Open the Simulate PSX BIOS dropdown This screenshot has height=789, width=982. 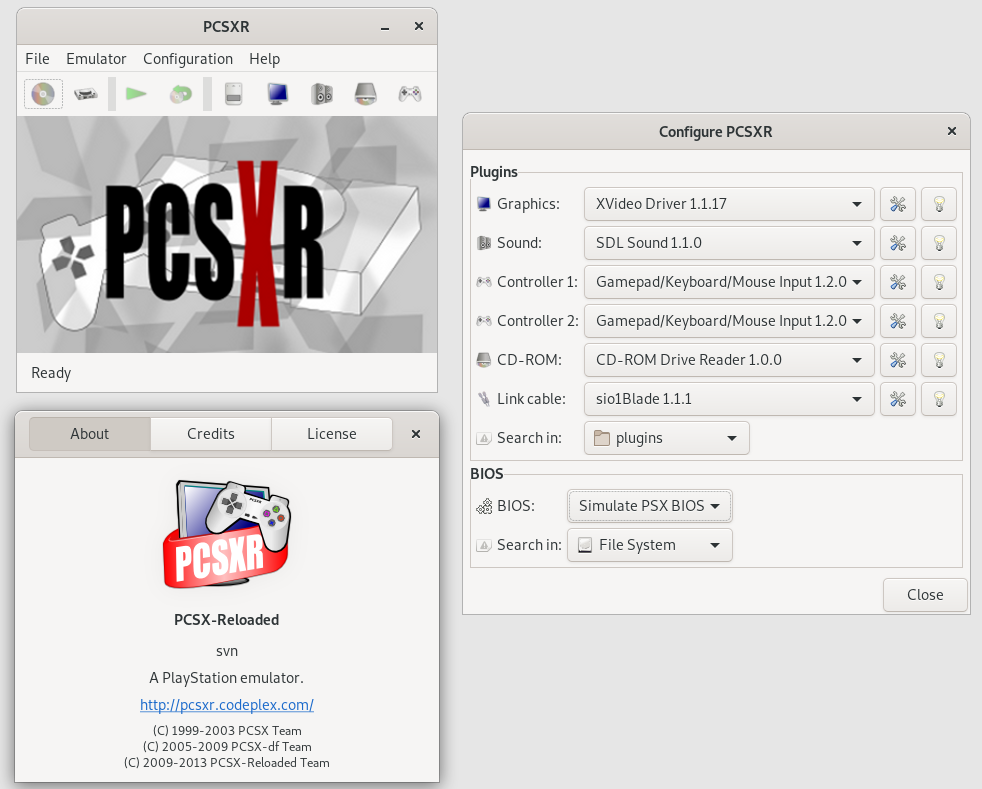[x=649, y=506]
